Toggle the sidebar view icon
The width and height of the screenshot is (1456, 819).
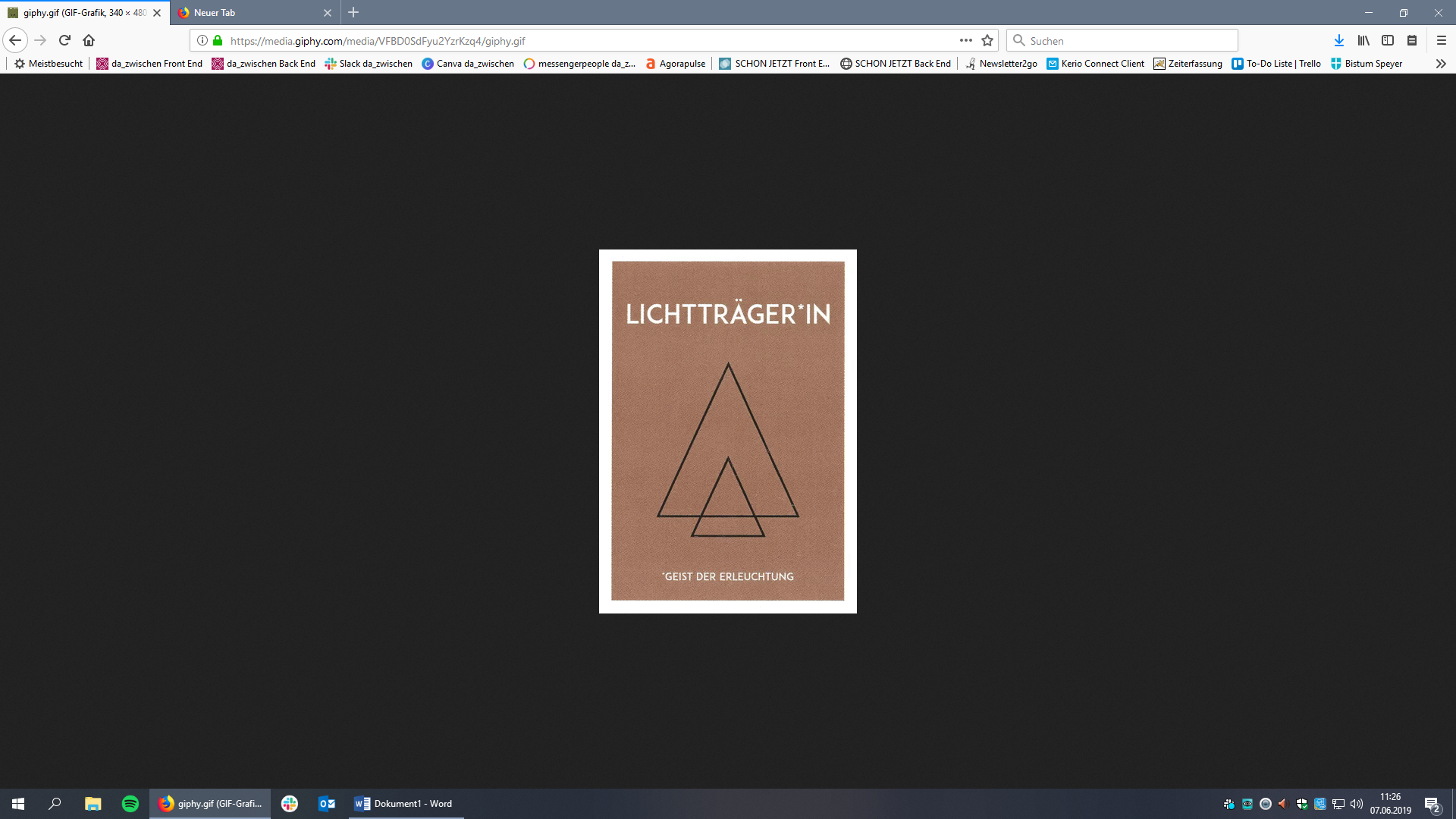(1387, 41)
